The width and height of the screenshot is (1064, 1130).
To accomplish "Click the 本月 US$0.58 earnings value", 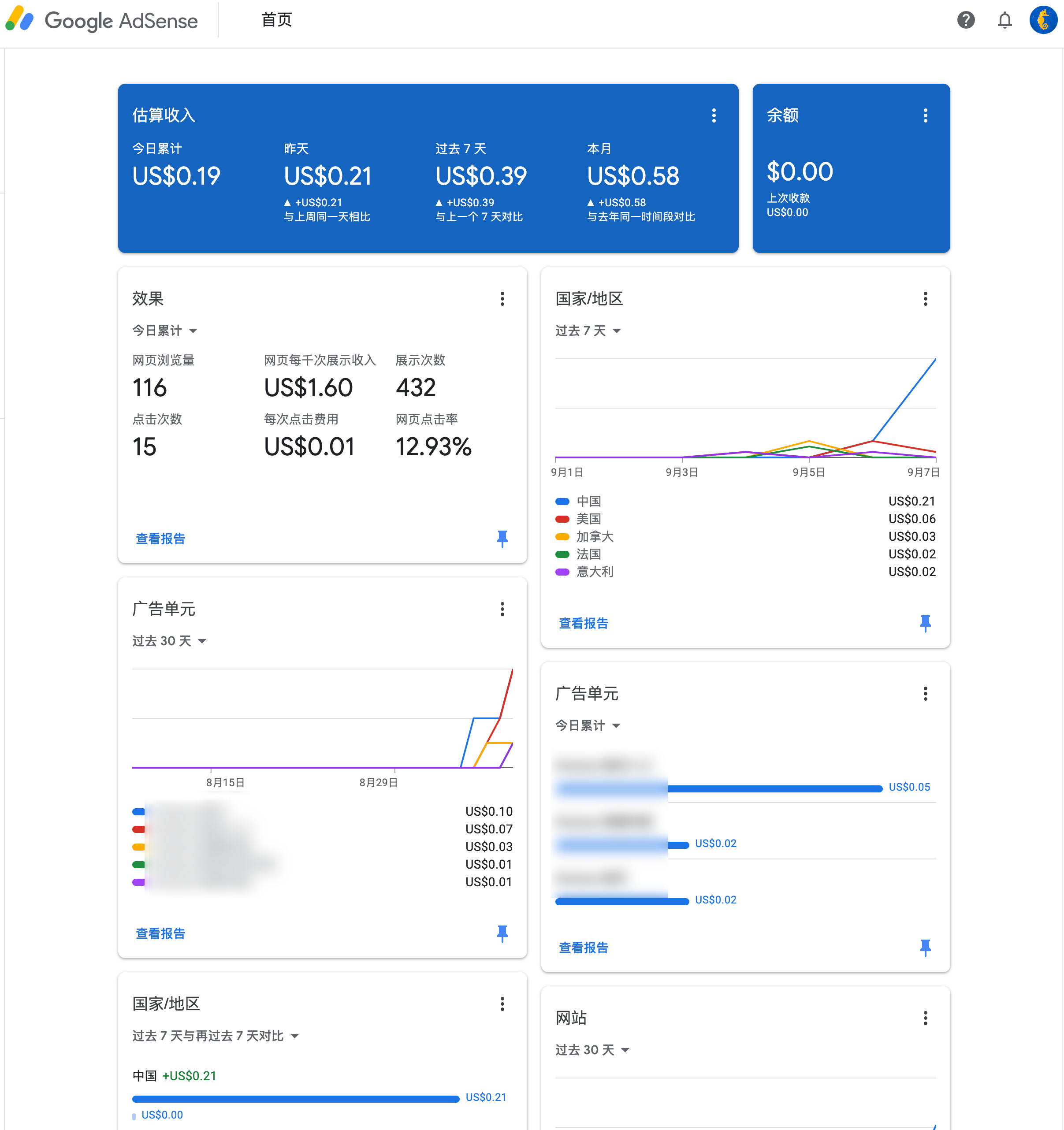I will click(x=632, y=176).
